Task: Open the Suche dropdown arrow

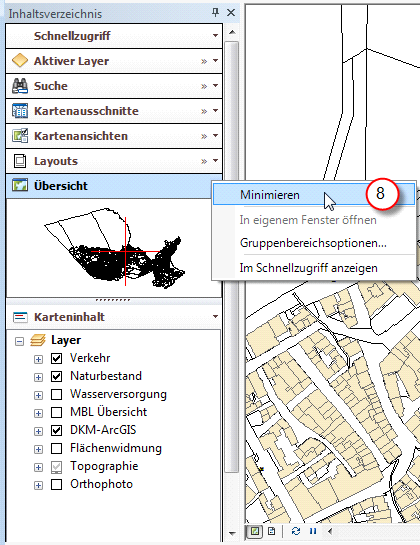Action: point(216,86)
